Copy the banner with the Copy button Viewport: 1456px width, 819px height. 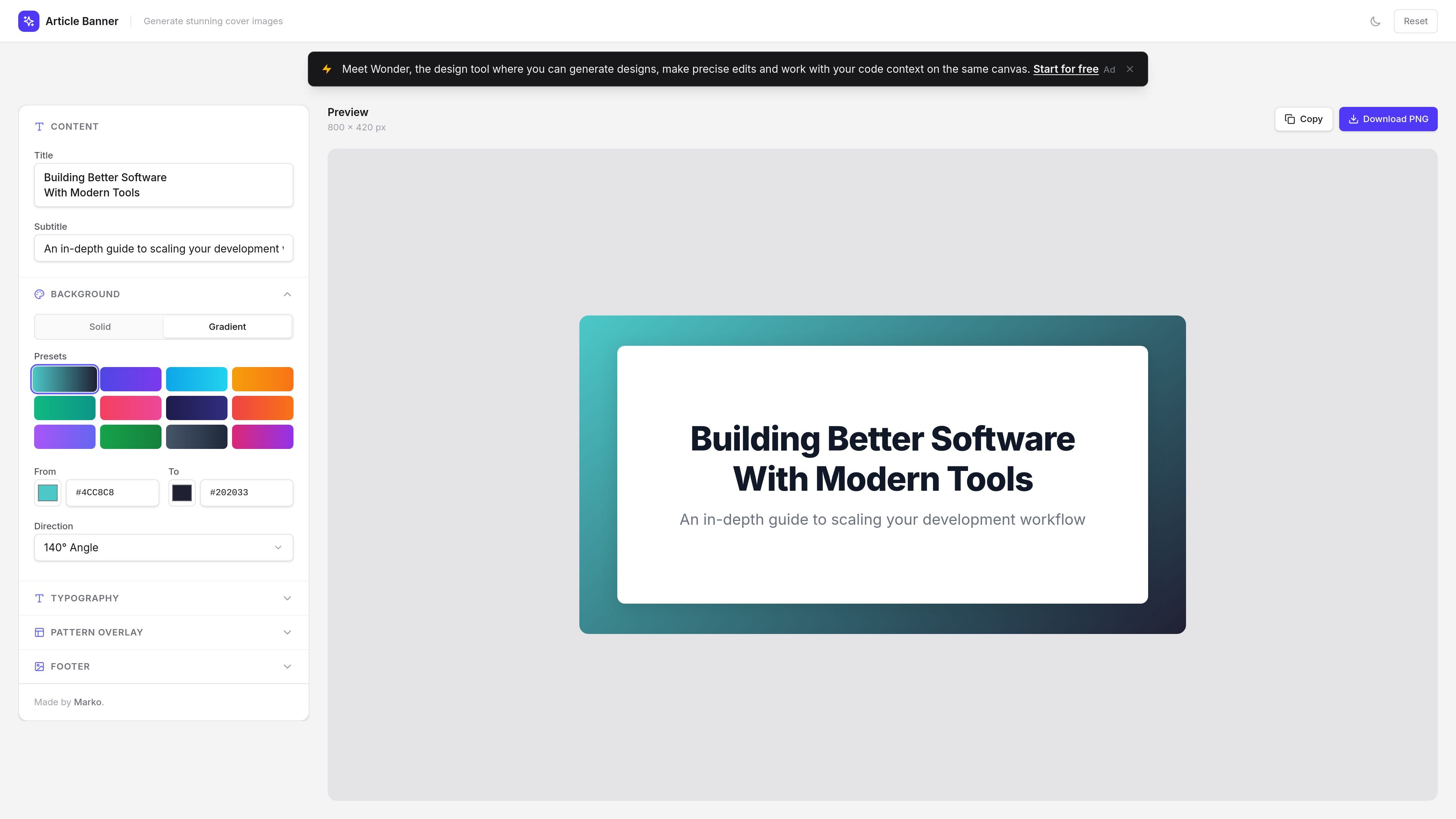coord(1304,119)
